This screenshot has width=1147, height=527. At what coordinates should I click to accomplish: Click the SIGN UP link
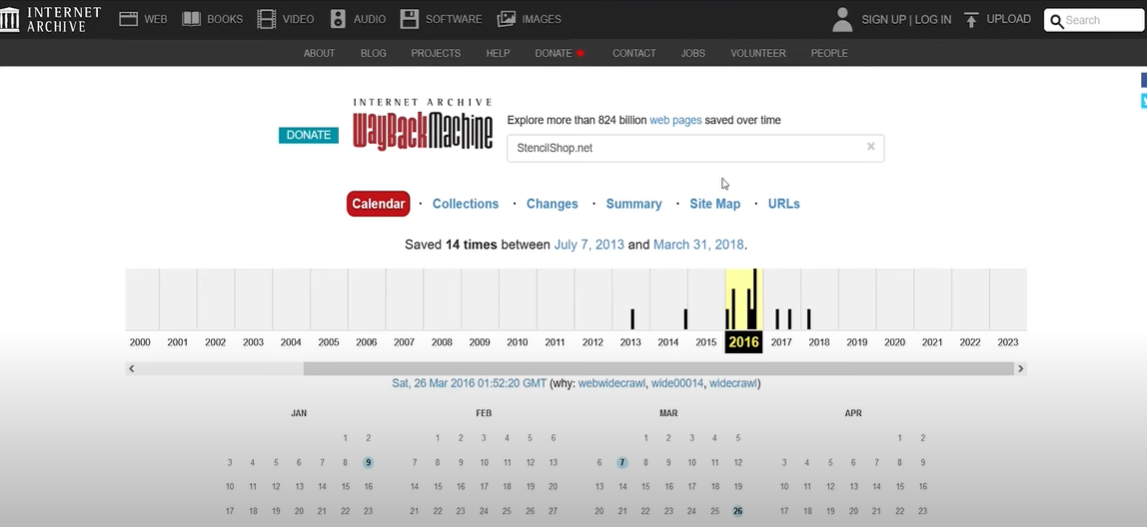click(884, 20)
